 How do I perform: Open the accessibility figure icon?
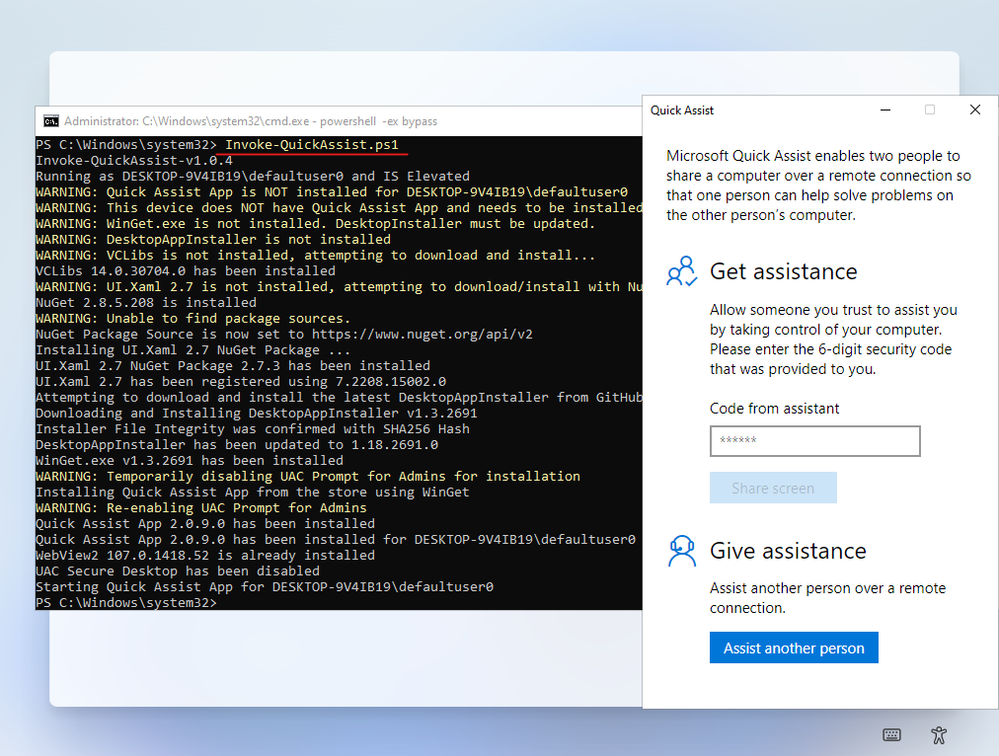938,735
